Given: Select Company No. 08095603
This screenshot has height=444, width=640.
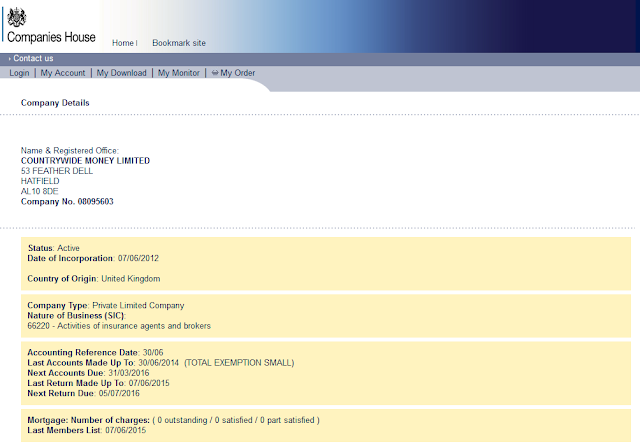Looking at the screenshot, I should (x=67, y=202).
